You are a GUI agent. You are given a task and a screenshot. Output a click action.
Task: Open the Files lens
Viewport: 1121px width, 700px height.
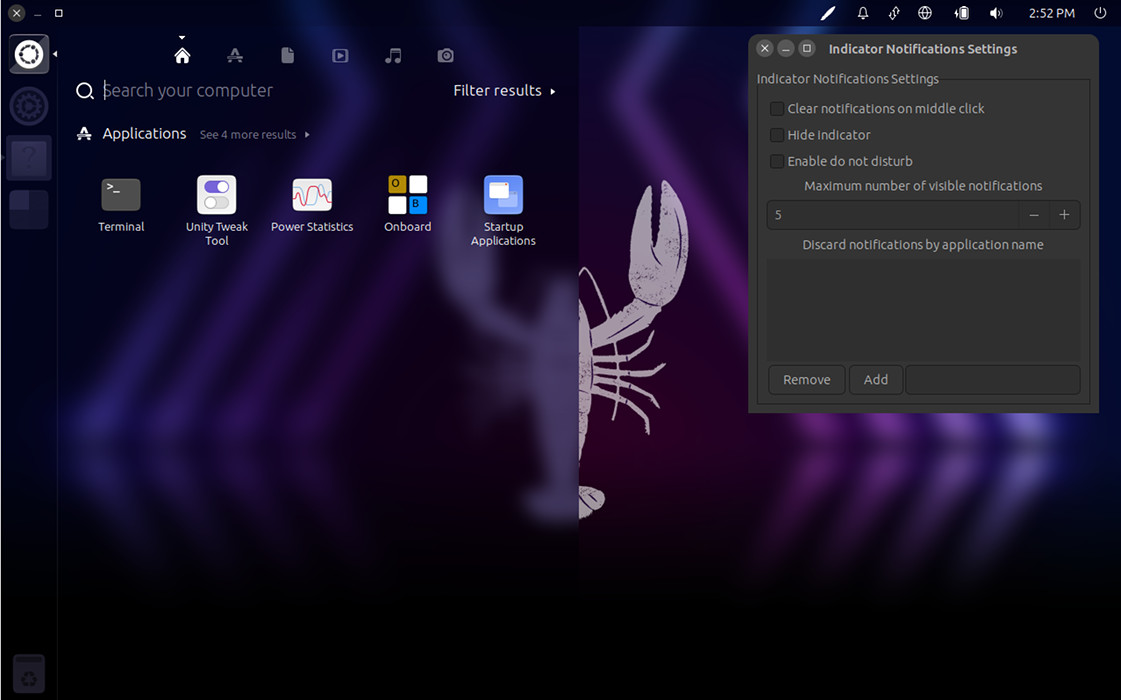point(287,55)
